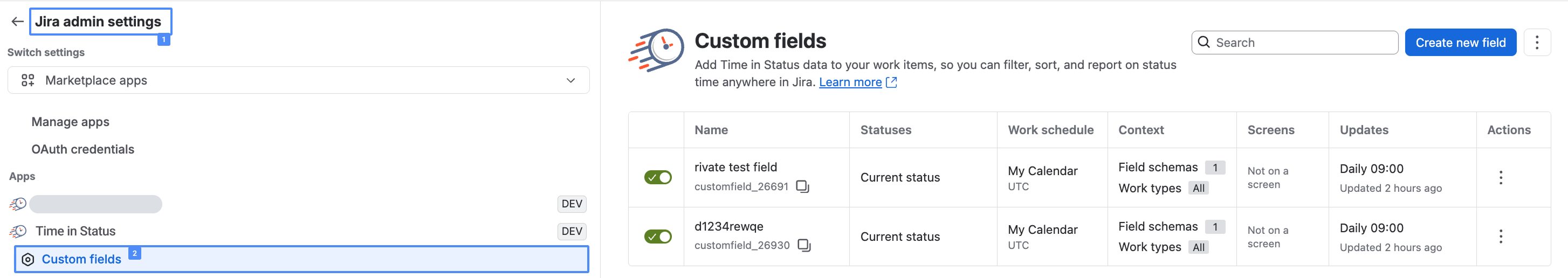Click My Calendar in rivate test field row
Image resolution: width=1568 pixels, height=278 pixels.
(x=1042, y=171)
